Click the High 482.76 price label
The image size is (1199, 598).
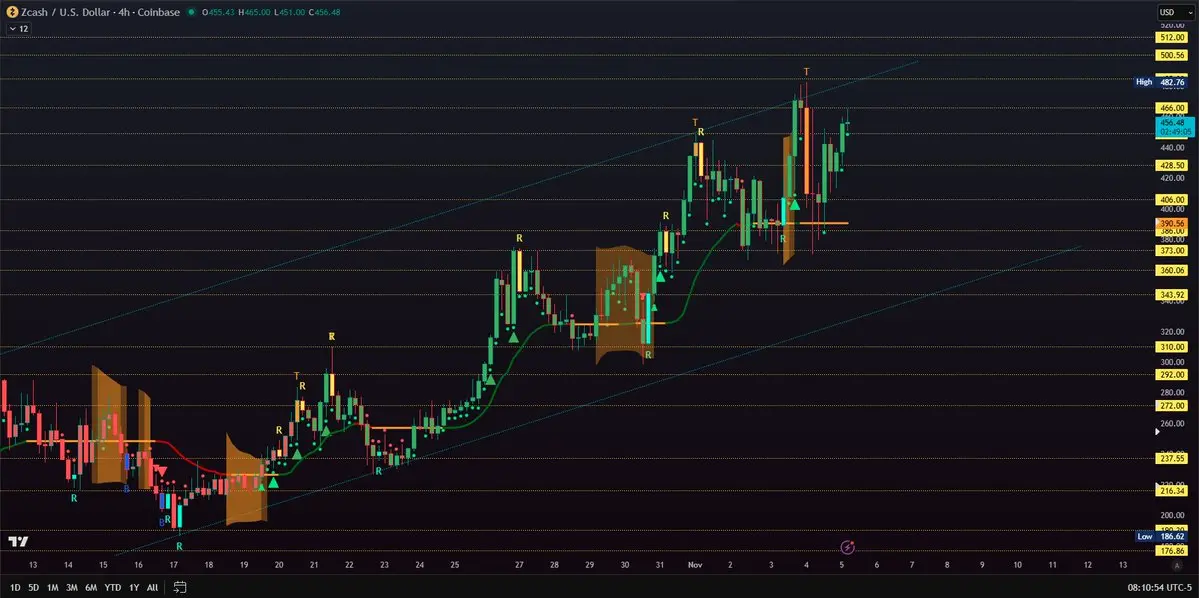coord(1161,82)
